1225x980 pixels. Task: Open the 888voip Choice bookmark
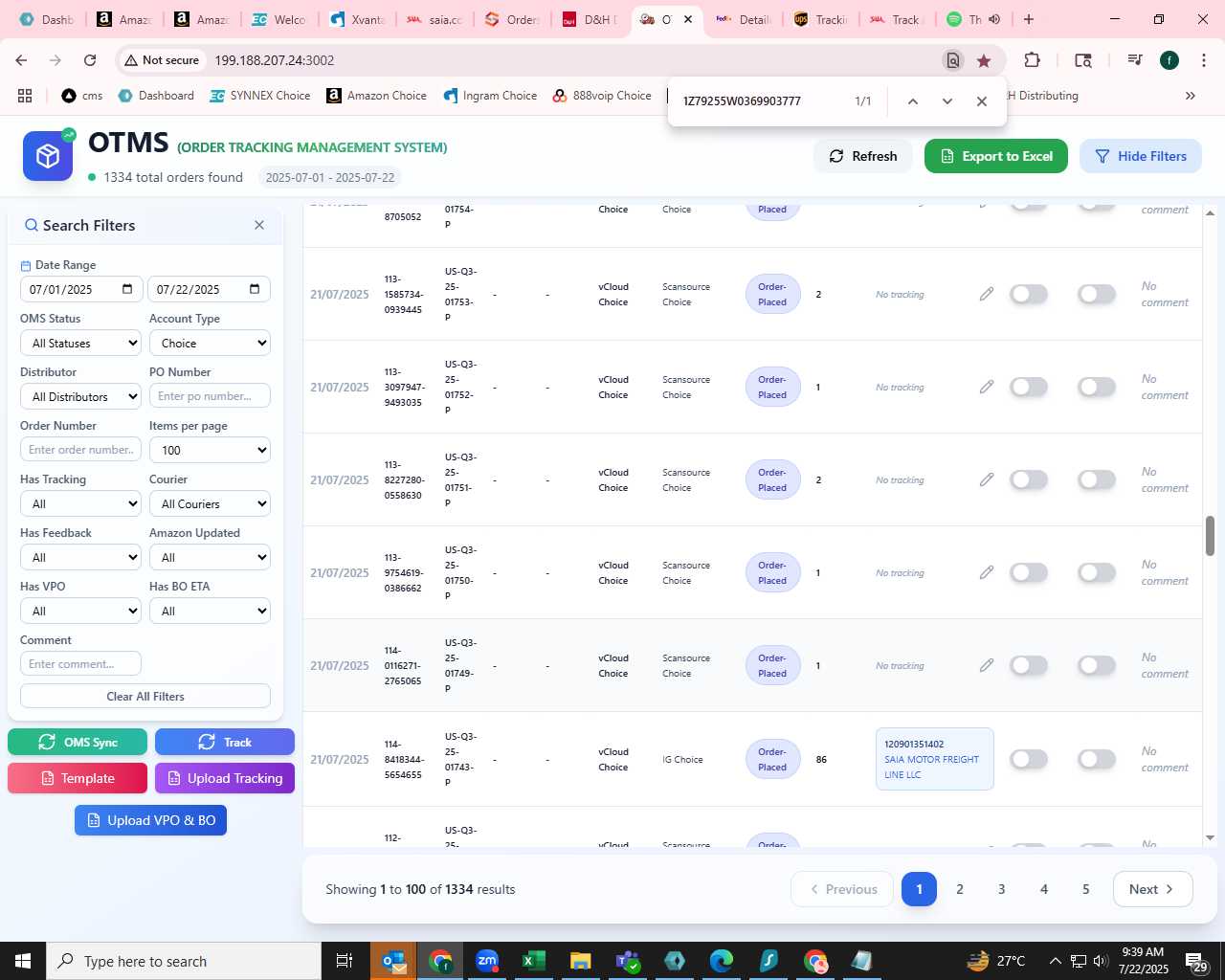(602, 96)
